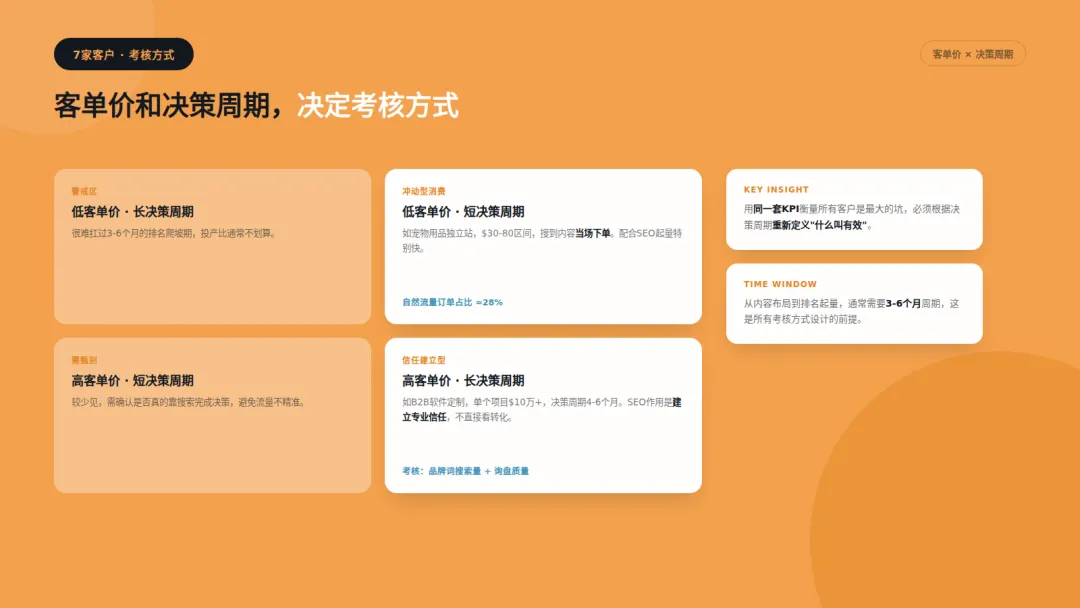
Task: Click text starting '较少见，需确认是否真的靠搜索'
Action: (x=189, y=402)
